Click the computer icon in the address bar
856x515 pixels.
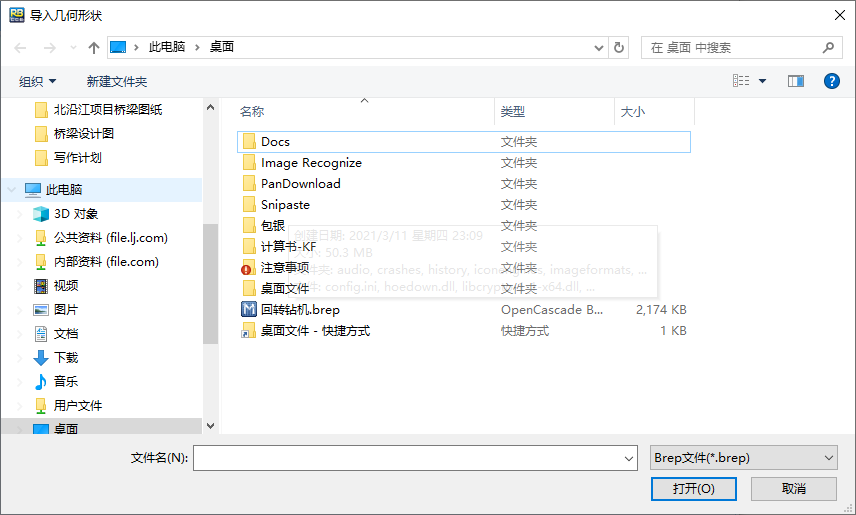118,48
